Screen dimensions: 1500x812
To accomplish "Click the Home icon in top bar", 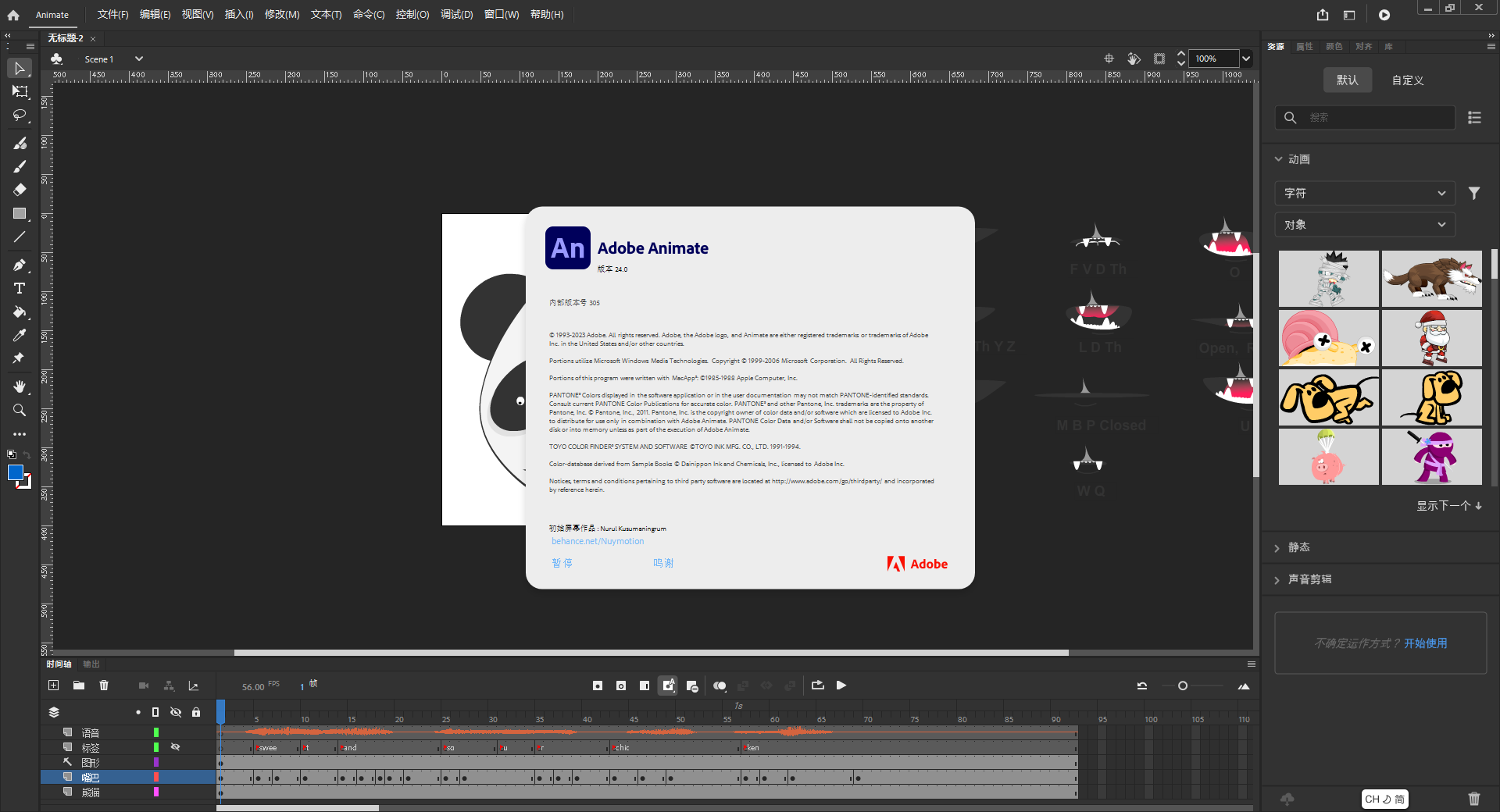I will pos(13,15).
